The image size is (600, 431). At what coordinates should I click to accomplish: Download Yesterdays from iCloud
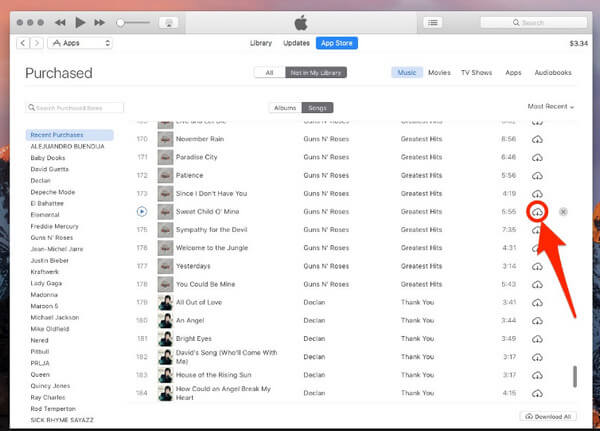pyautogui.click(x=537, y=266)
